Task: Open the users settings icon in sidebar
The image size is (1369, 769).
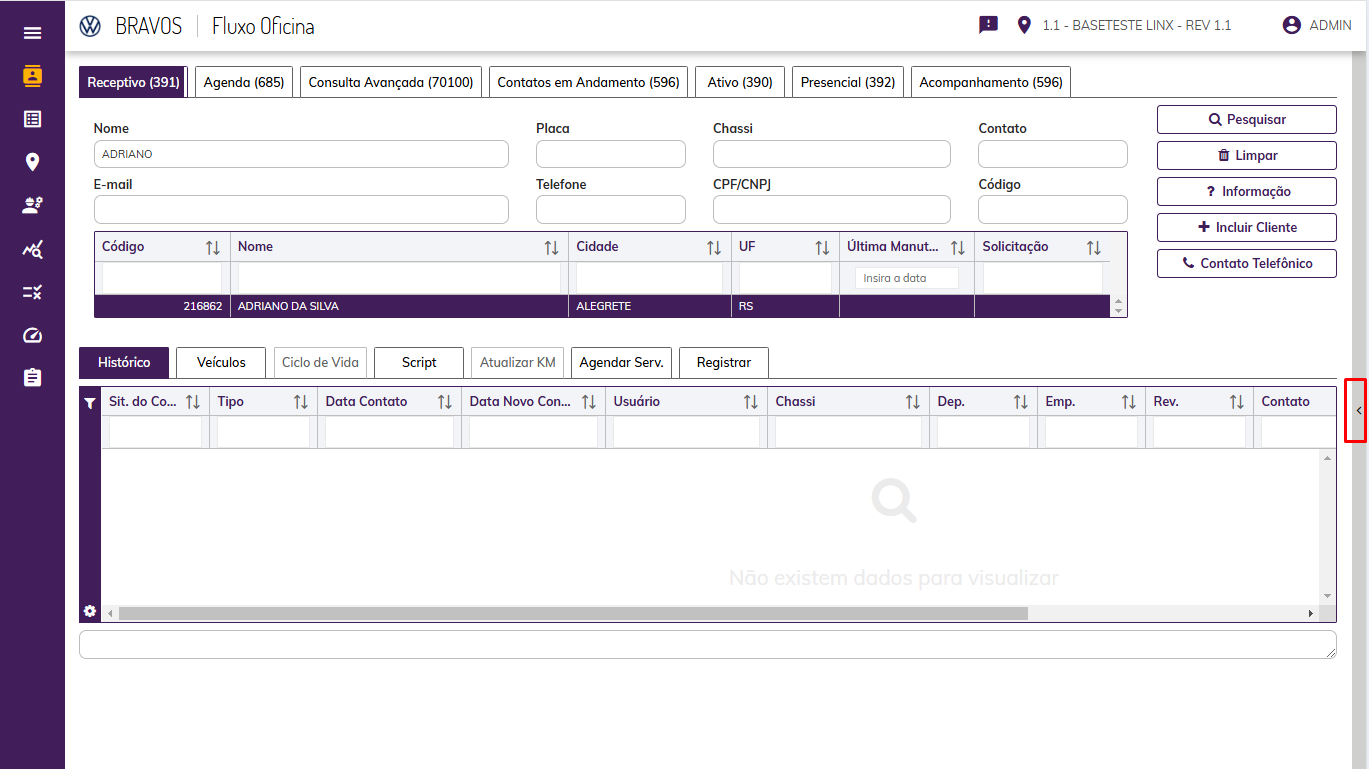Action: [32, 205]
